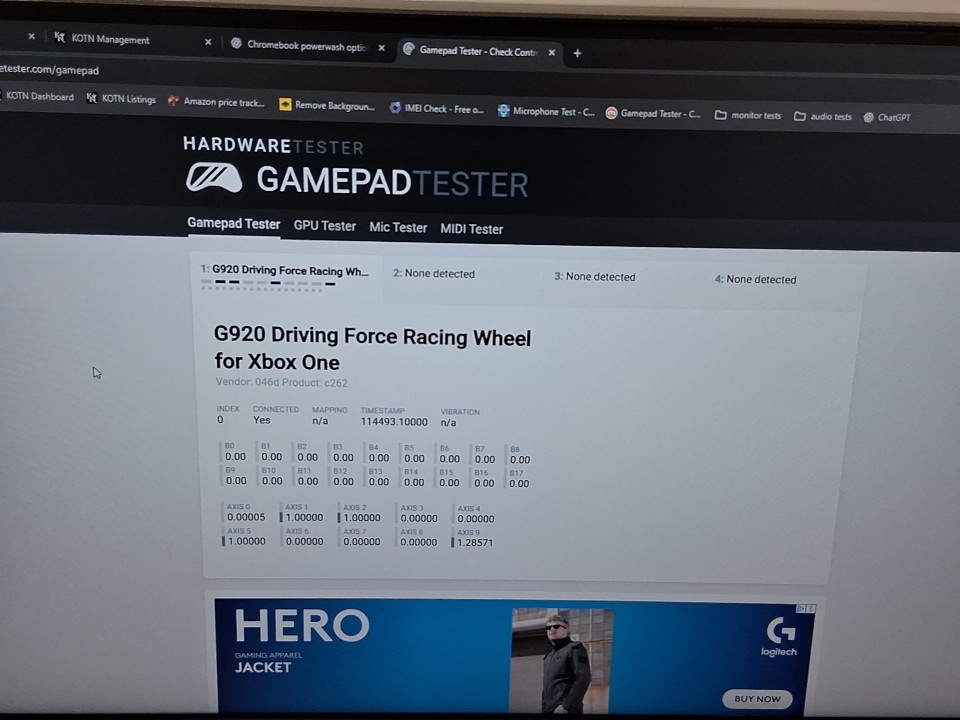960x720 pixels.
Task: Click the KOTN Management tab favicon
Action: 59,37
